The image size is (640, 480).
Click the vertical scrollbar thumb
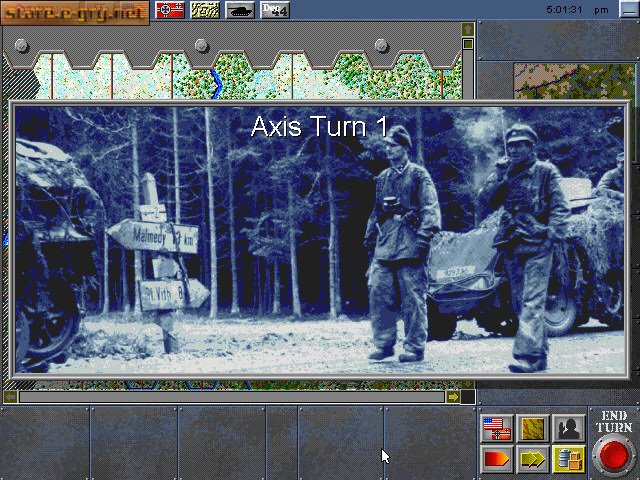(468, 44)
